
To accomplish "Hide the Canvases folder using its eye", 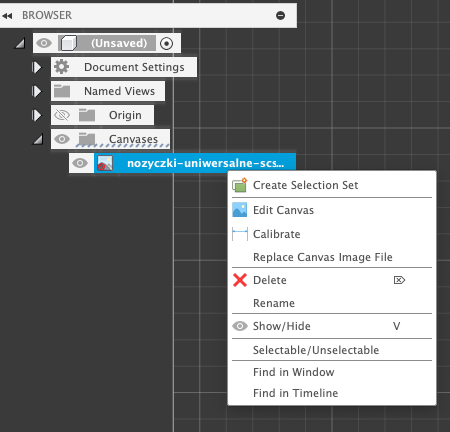I will (x=62, y=139).
